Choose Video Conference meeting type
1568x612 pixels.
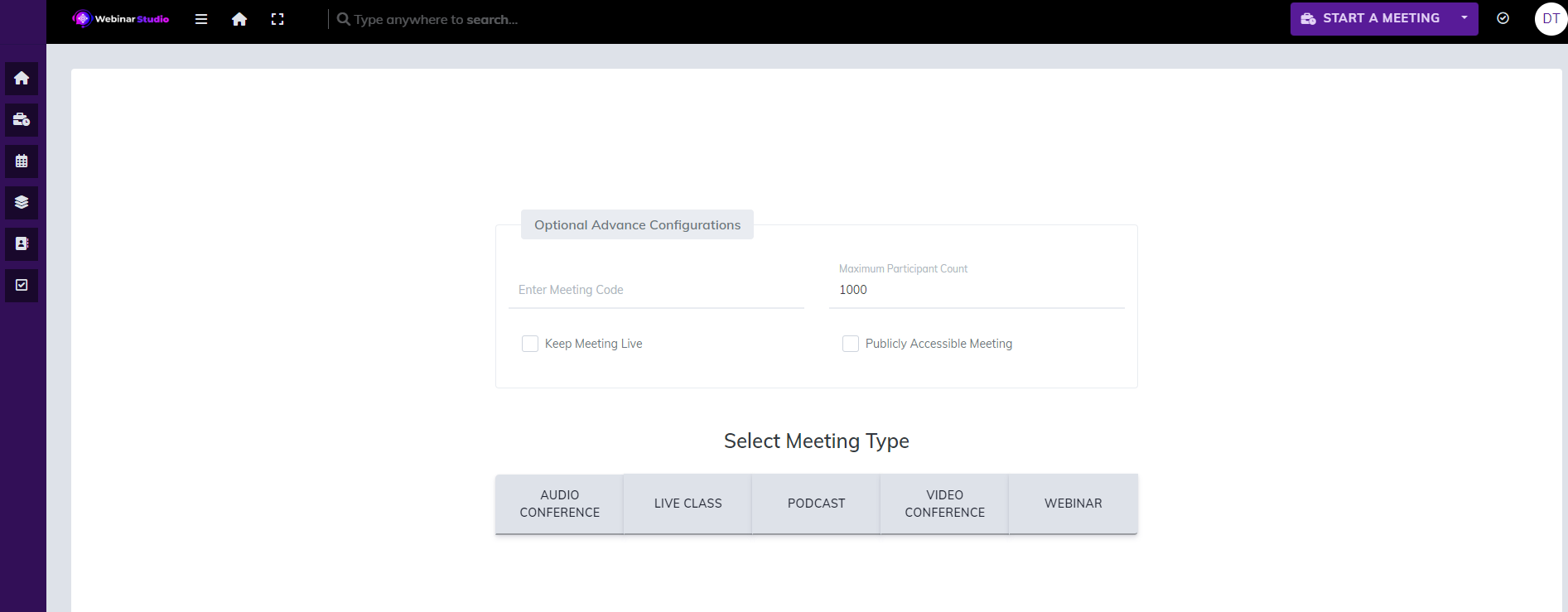tap(944, 504)
